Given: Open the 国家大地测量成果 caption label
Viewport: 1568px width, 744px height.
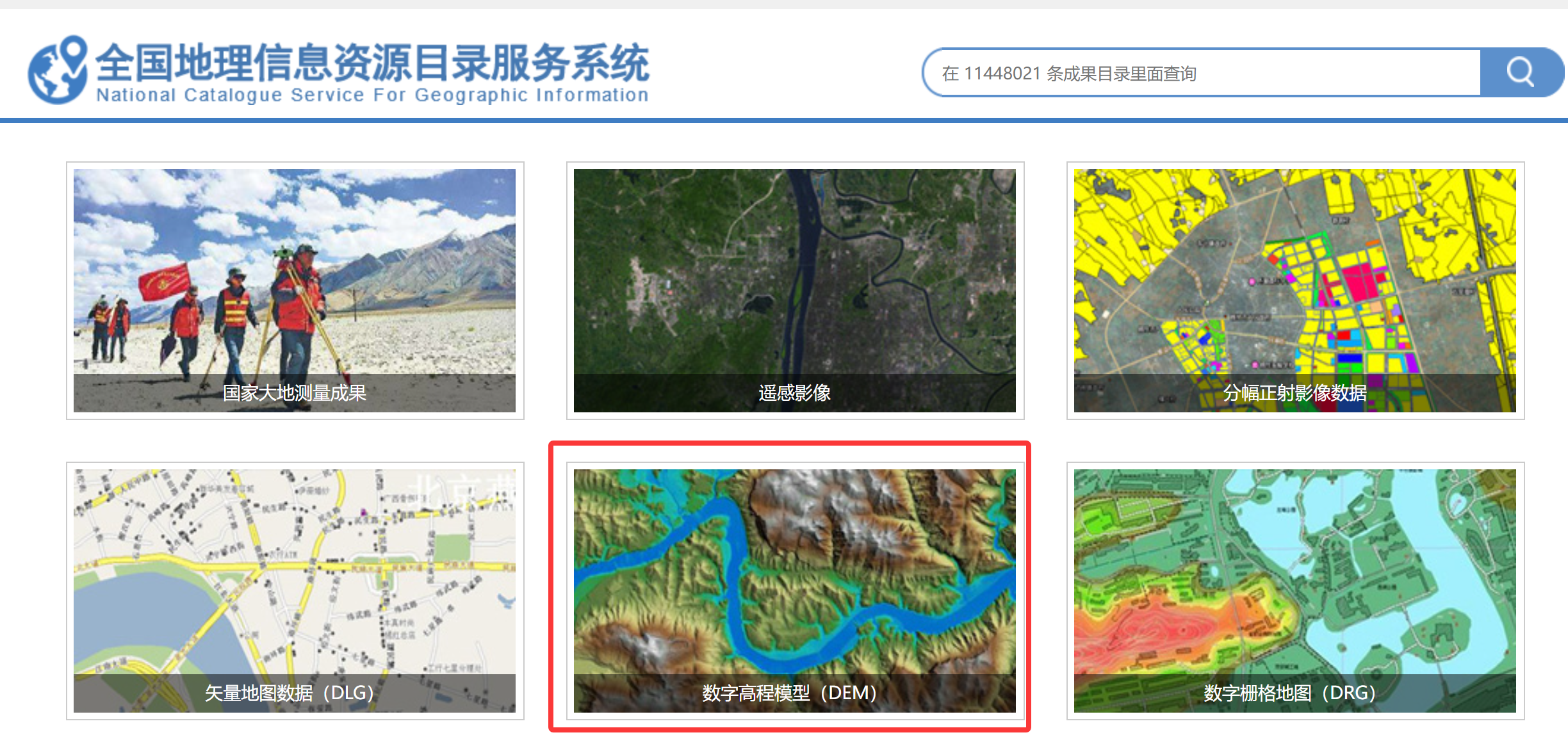Looking at the screenshot, I should pyautogui.click(x=295, y=392).
